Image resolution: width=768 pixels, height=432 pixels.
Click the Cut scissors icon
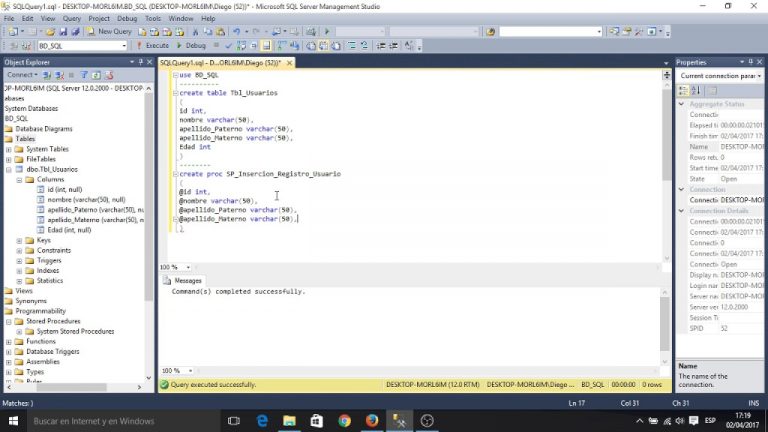click(x=195, y=32)
